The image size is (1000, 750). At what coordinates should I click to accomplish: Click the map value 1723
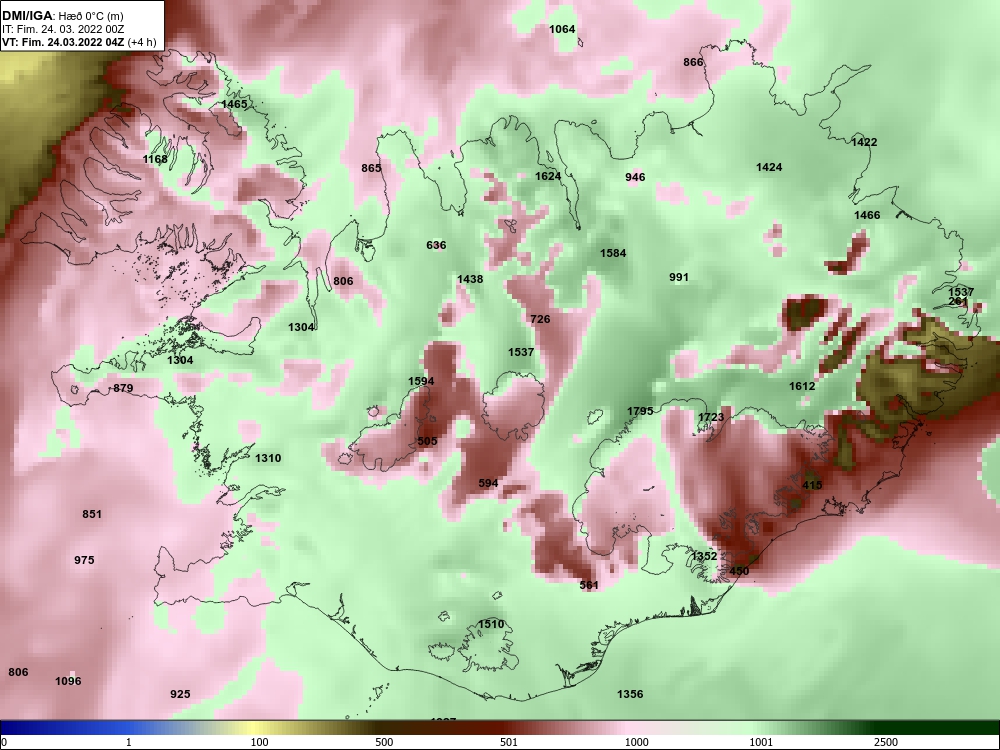click(711, 417)
